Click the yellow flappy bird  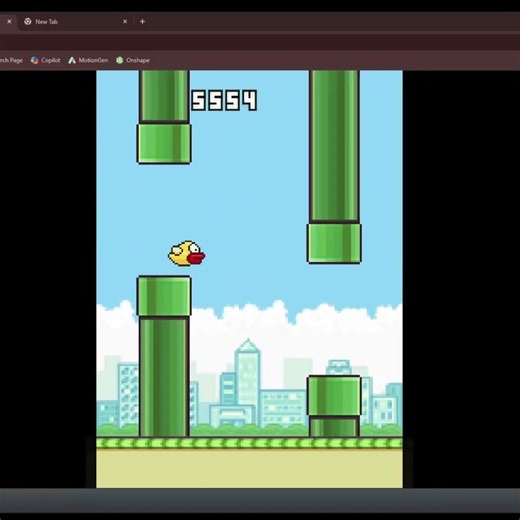[x=186, y=253]
